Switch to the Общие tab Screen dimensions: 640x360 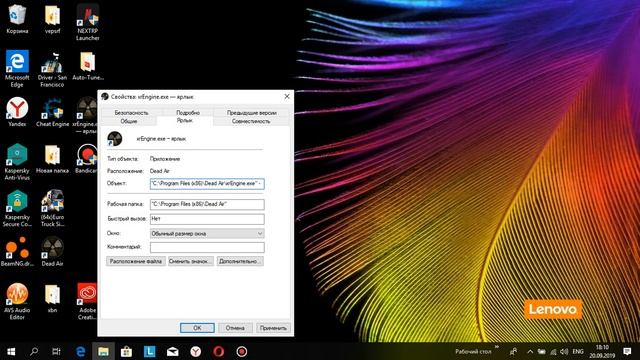(x=129, y=121)
